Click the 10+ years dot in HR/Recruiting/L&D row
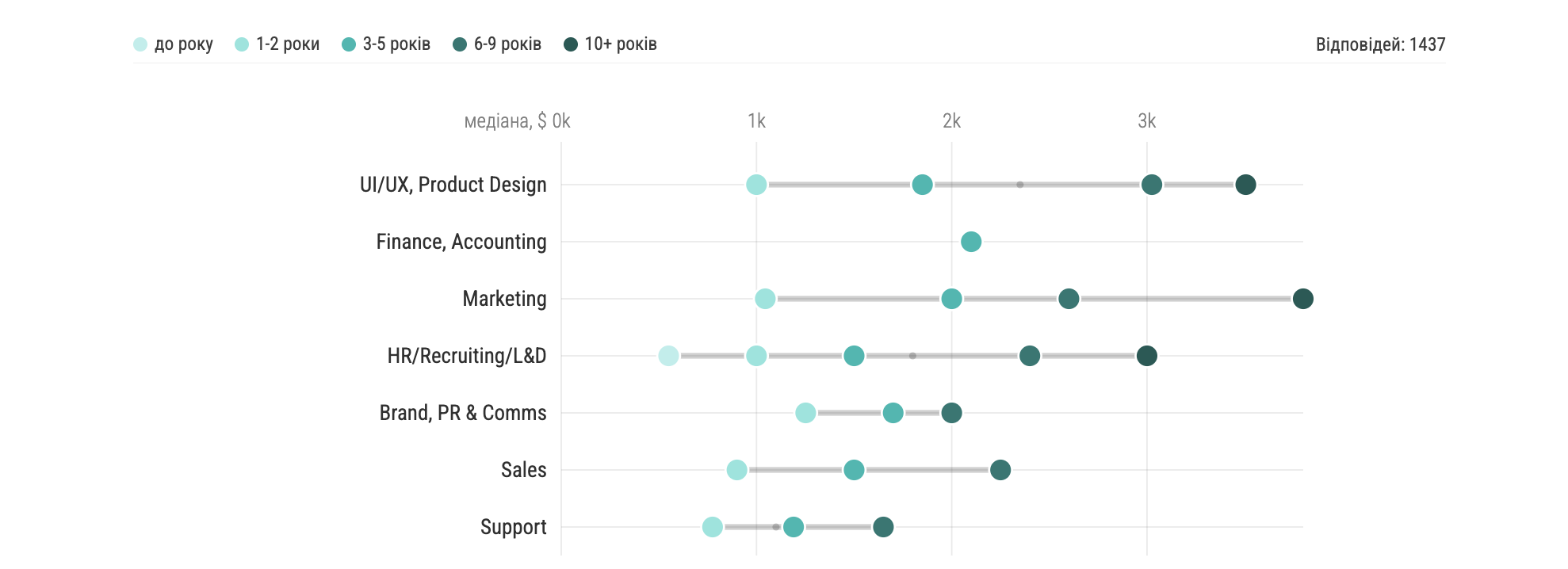 tap(1146, 356)
